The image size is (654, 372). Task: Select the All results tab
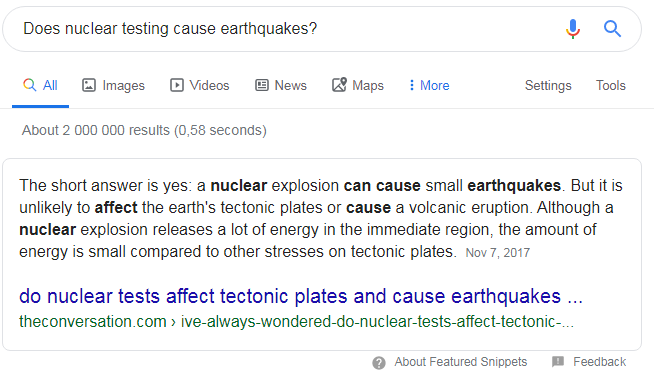point(40,85)
